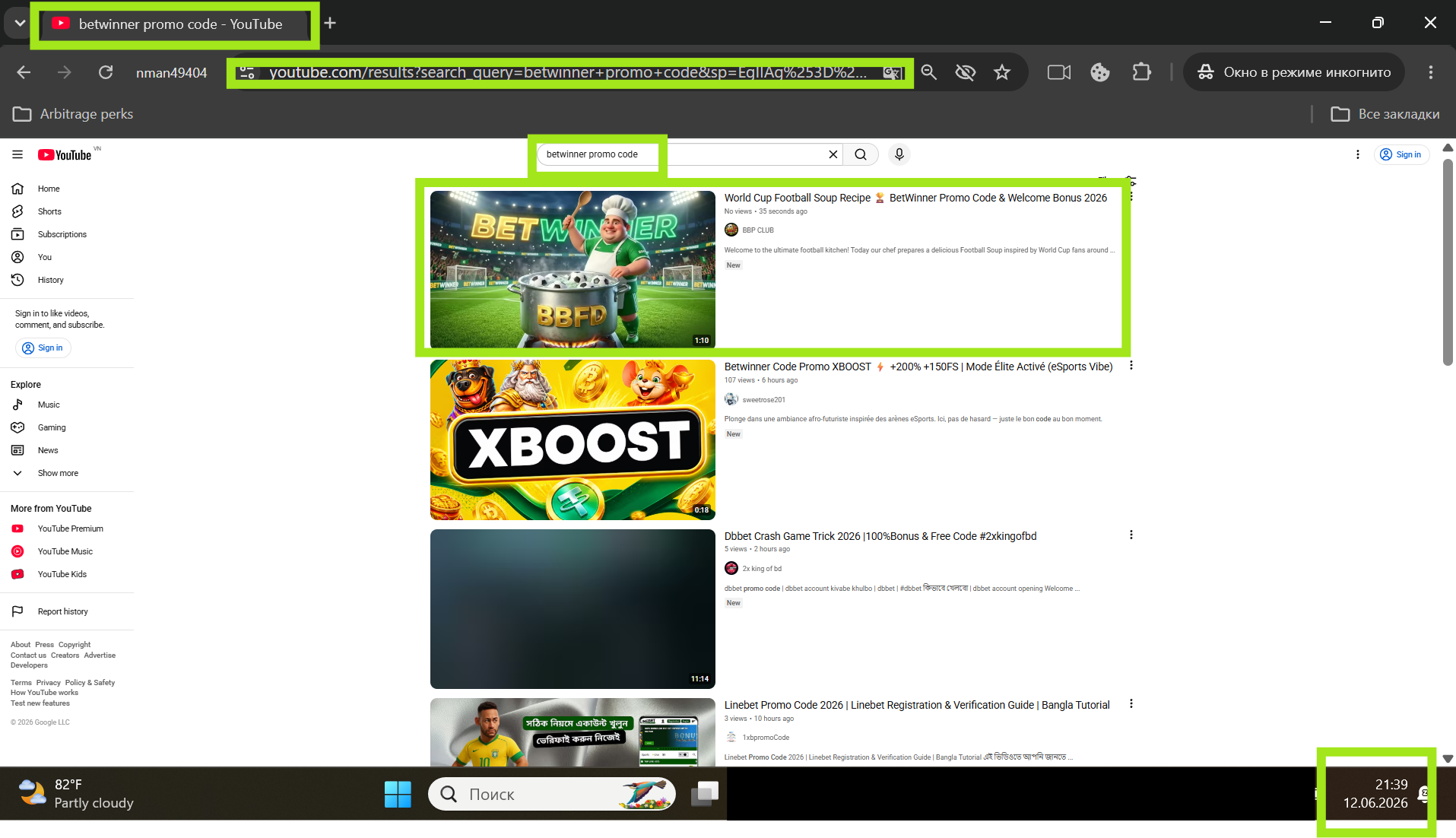Open YouTube settings three-dot menu
Screen dimensions: 1456x838
click(1358, 154)
